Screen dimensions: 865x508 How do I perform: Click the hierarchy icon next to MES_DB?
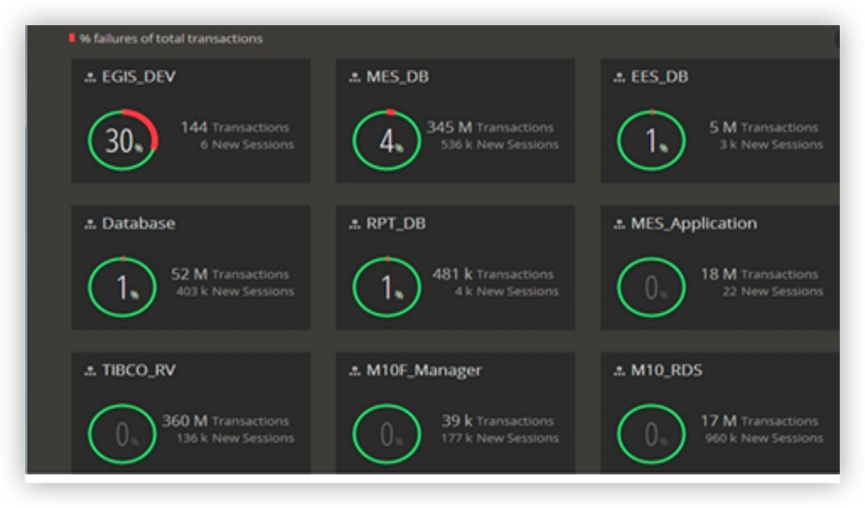[x=355, y=78]
